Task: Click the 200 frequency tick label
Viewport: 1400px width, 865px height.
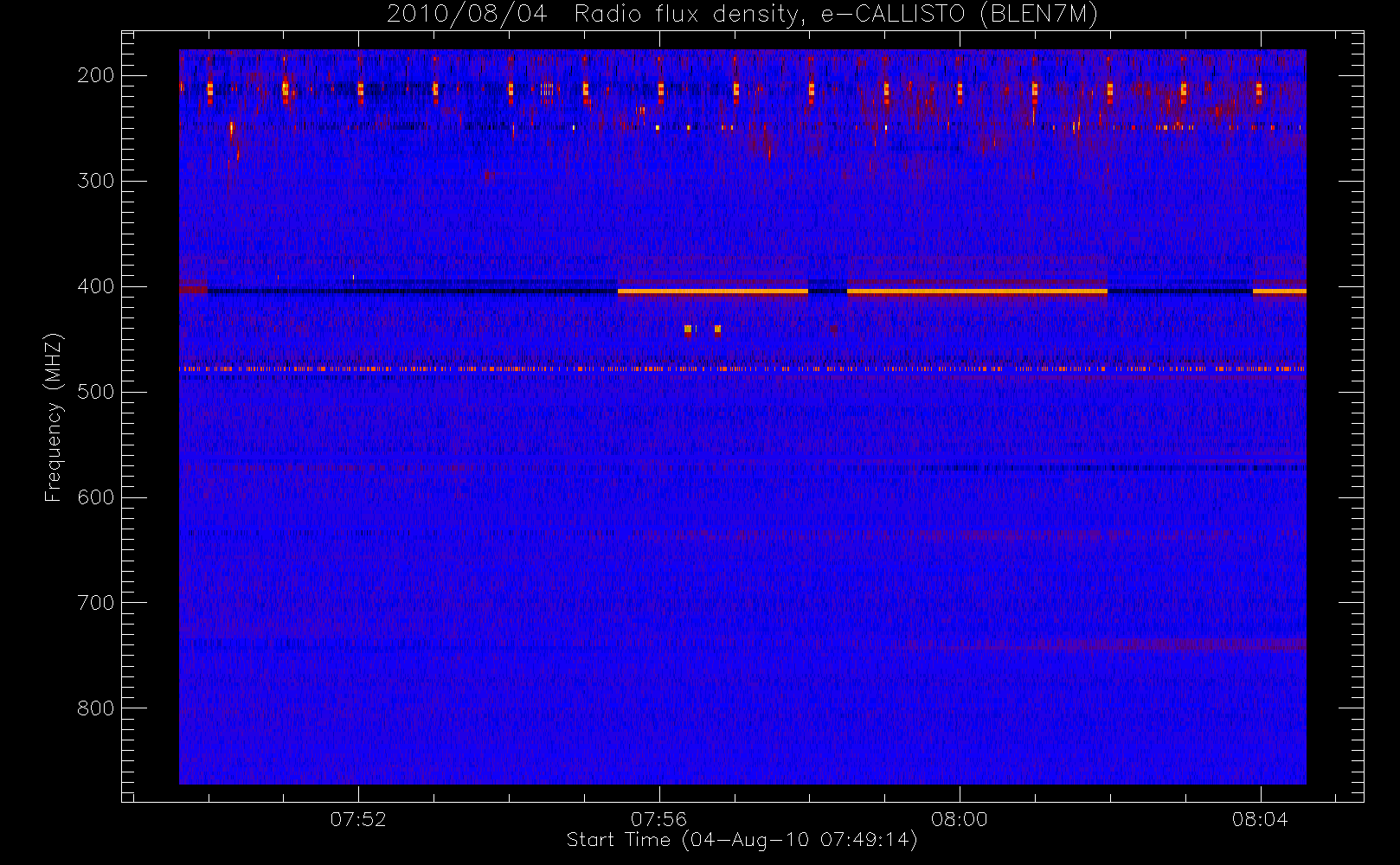Action: coord(95,75)
